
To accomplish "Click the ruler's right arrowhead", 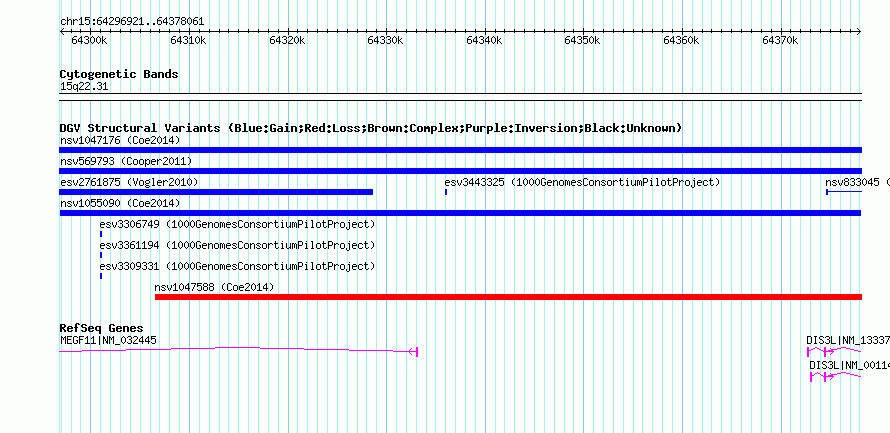I will [859, 31].
